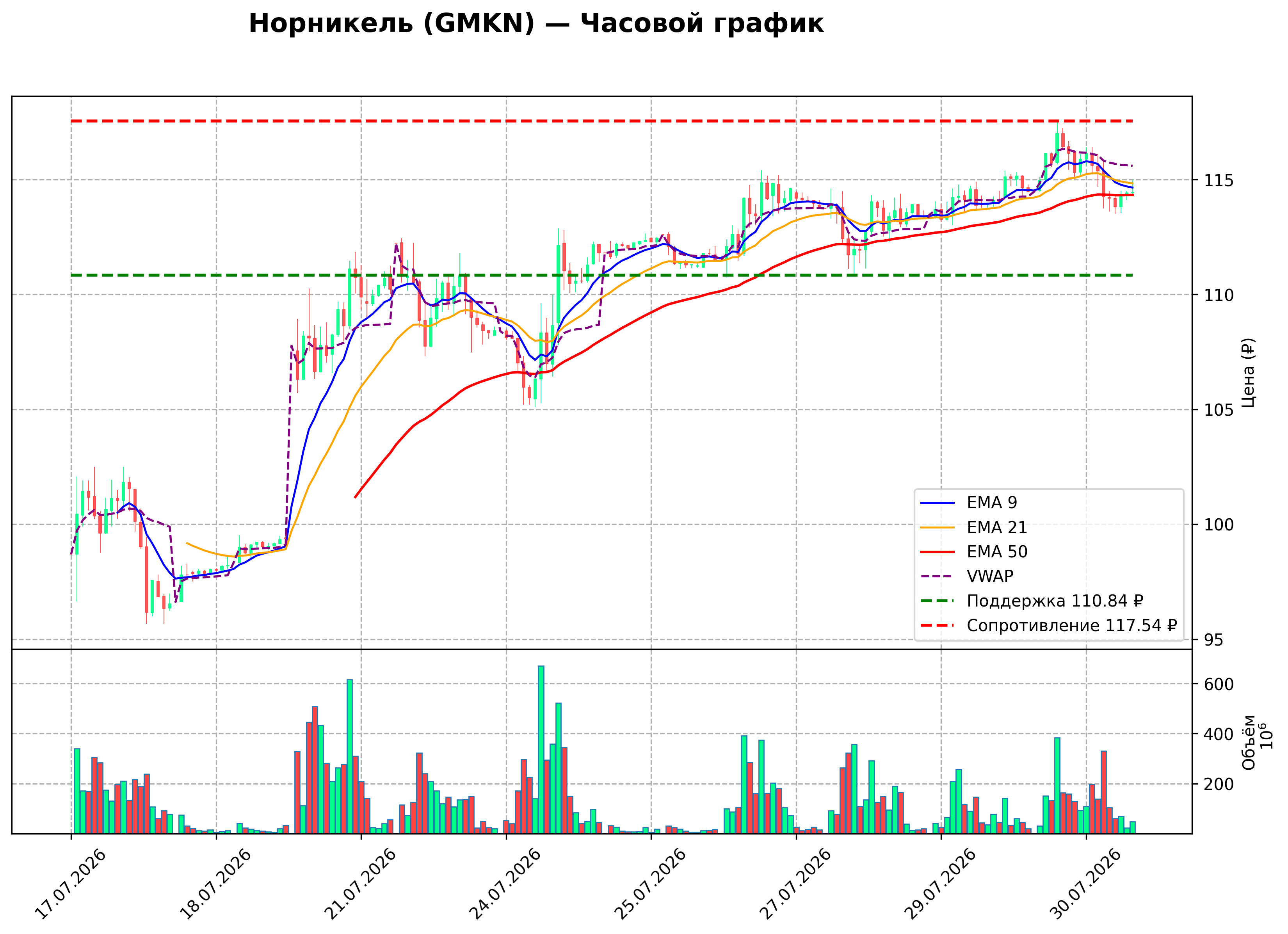This screenshot has height=934, width=1288.
Task: Click the 115 price axis tick
Action: pyautogui.click(x=1219, y=181)
